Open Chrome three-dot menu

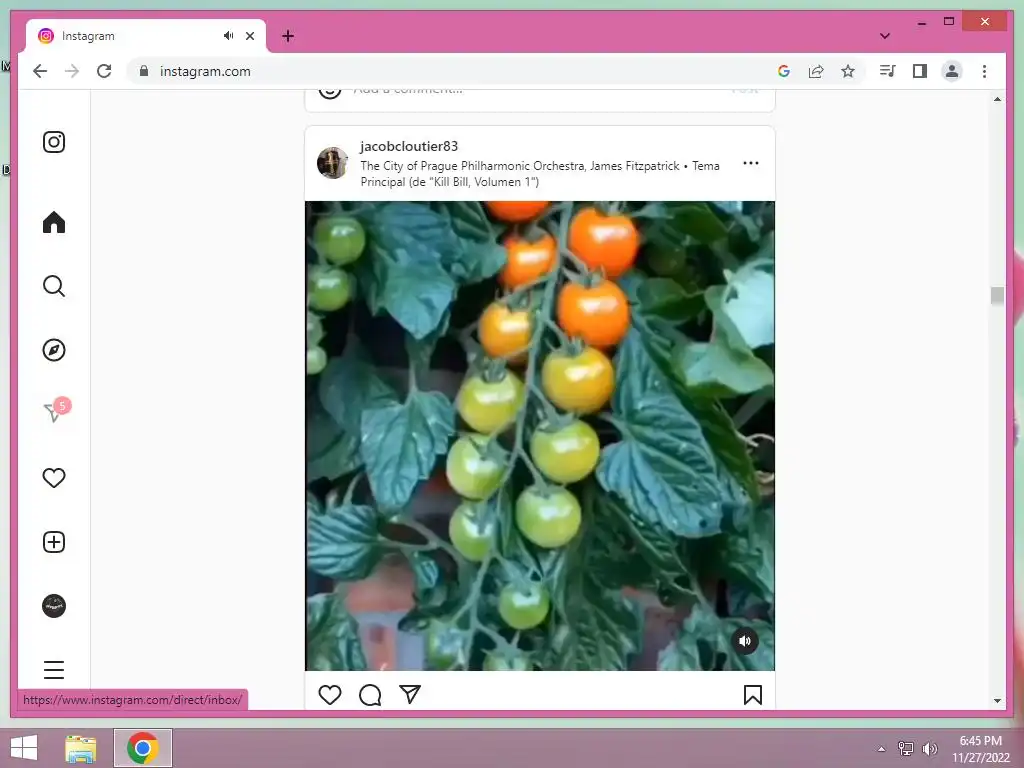[x=984, y=71]
